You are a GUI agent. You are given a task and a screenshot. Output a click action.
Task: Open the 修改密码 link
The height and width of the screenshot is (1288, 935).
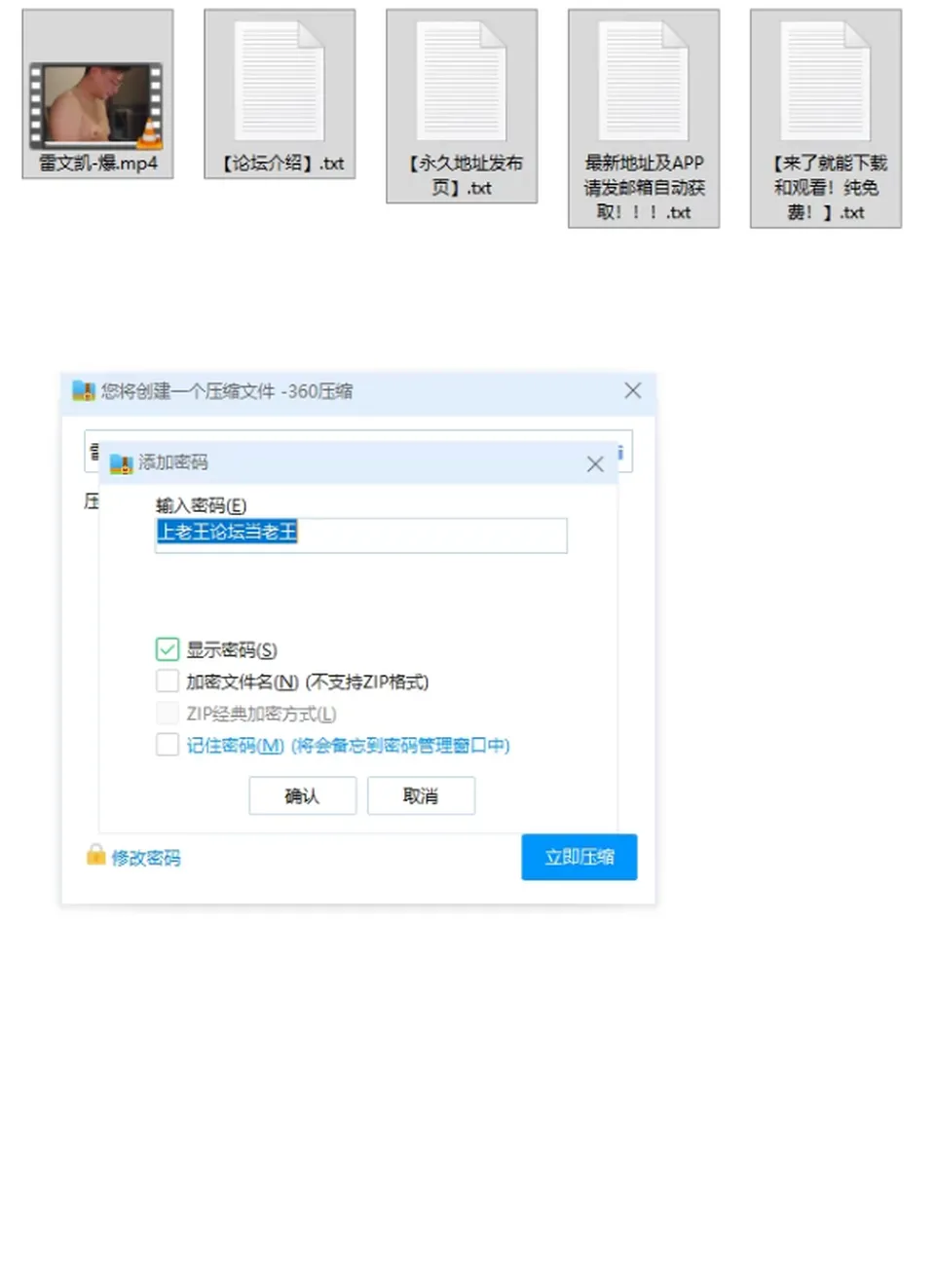[146, 858]
